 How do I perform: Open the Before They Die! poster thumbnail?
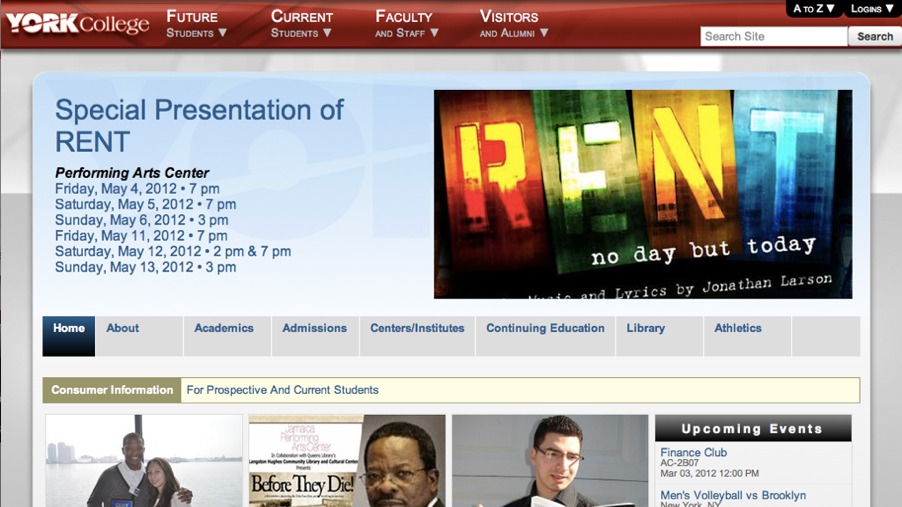click(x=347, y=461)
